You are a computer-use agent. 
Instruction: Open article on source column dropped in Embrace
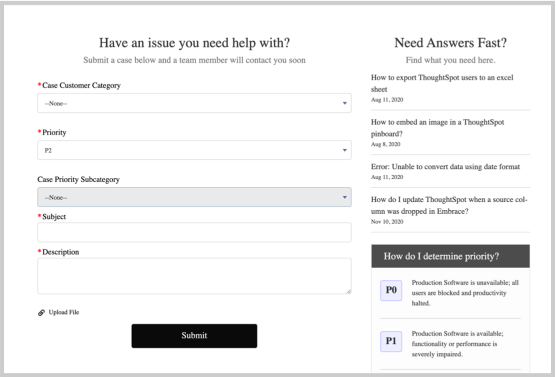tap(449, 205)
